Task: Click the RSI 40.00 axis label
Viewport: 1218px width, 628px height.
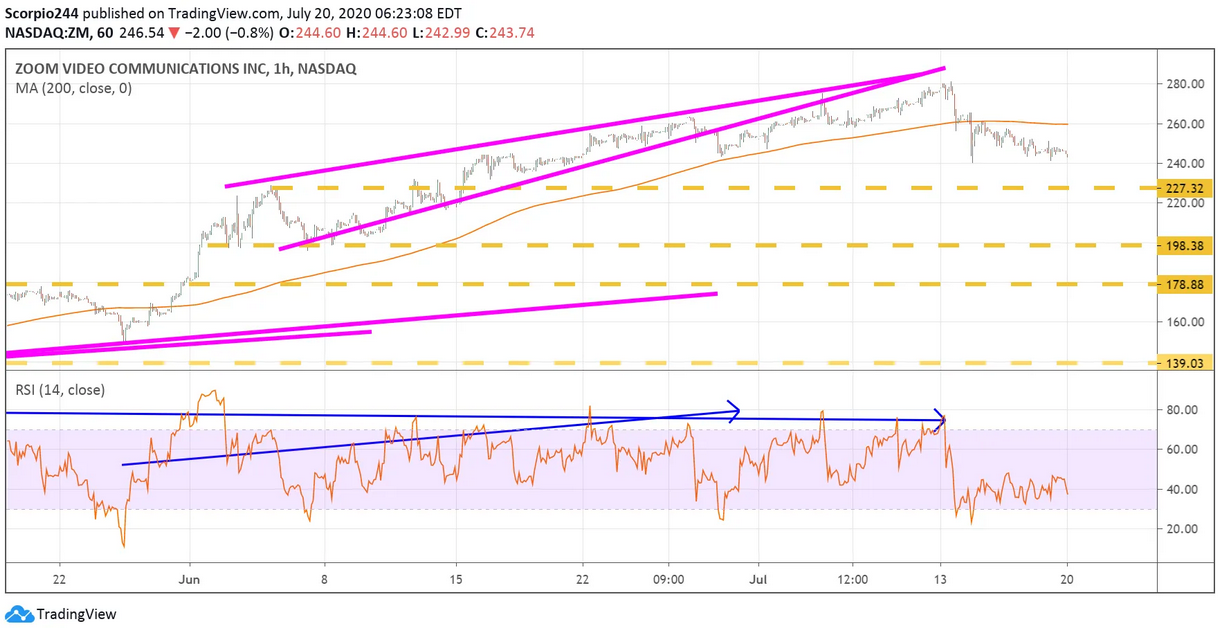Action: tap(1180, 489)
